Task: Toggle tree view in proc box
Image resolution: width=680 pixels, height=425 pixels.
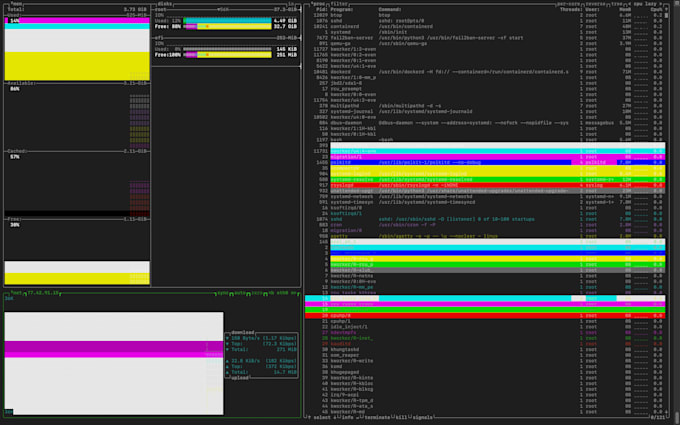Action: [x=617, y=3]
